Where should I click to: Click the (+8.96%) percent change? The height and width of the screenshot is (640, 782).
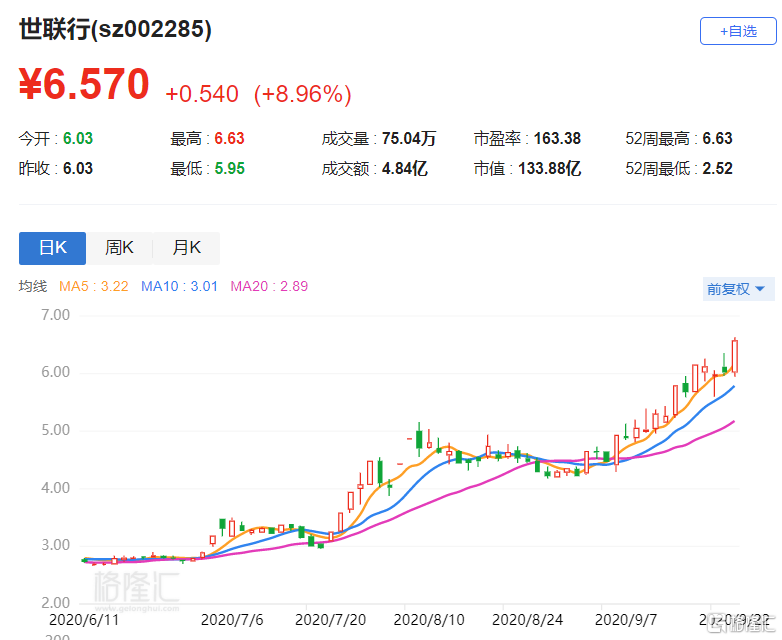tap(302, 94)
